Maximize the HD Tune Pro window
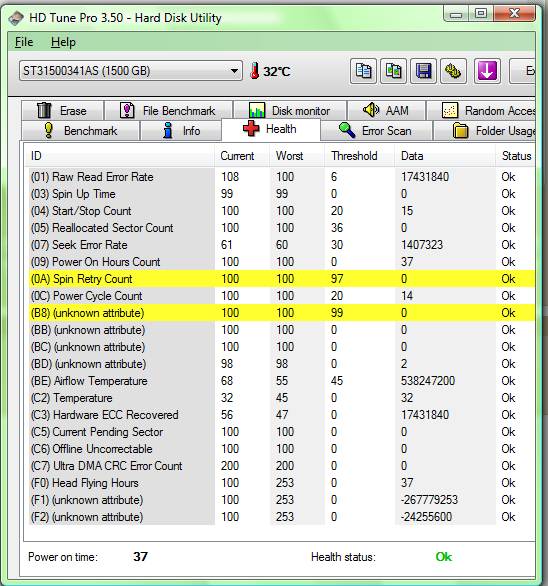Viewport: 548px width, 586px height. click(480, 14)
